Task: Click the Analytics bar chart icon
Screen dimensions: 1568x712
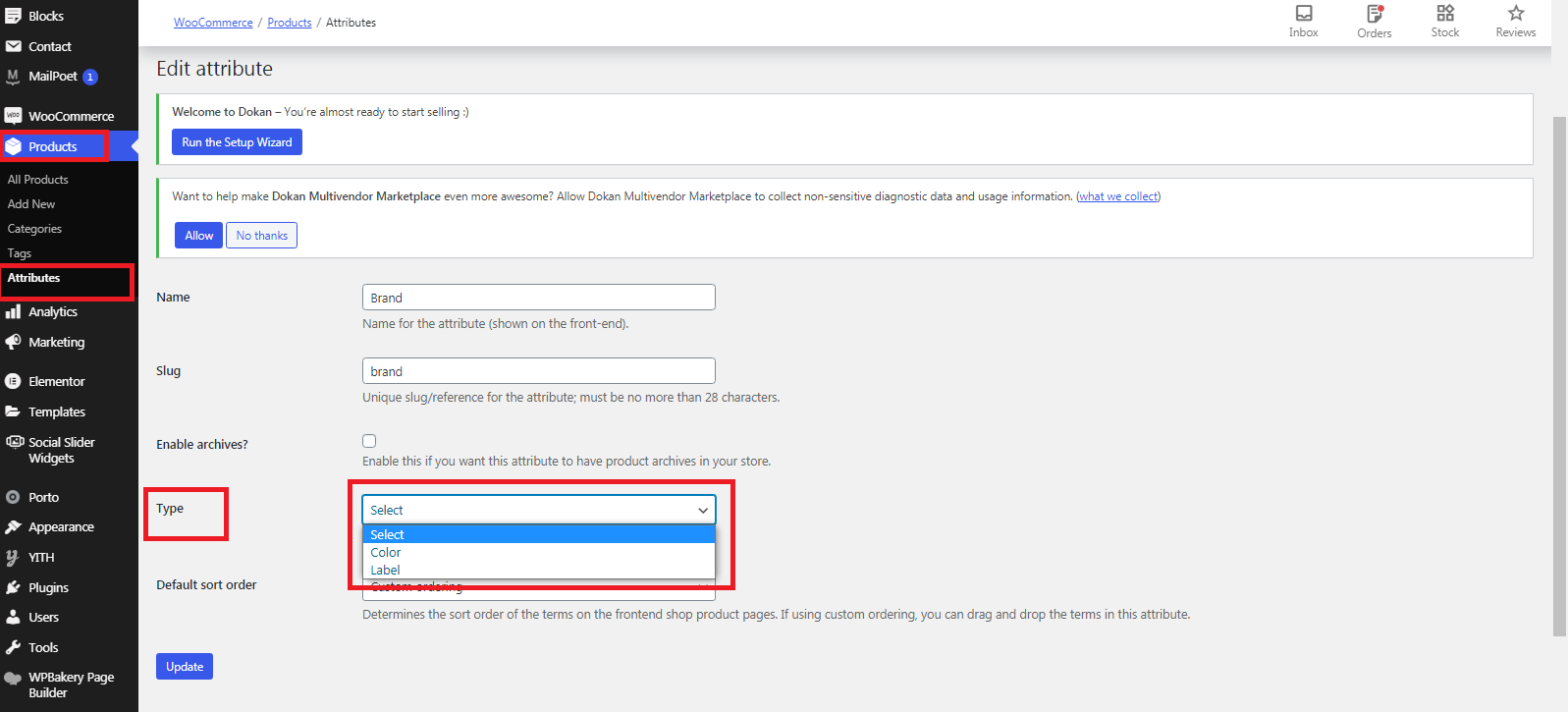Action: pos(13,311)
